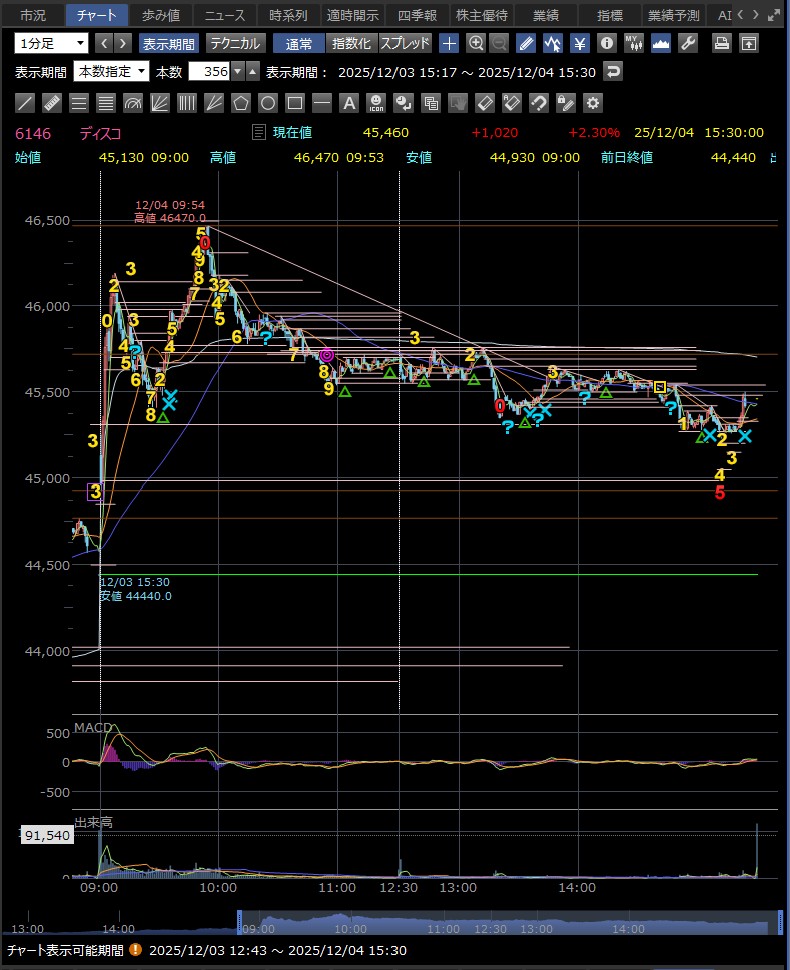Open the 四季報 tab

(x=417, y=15)
